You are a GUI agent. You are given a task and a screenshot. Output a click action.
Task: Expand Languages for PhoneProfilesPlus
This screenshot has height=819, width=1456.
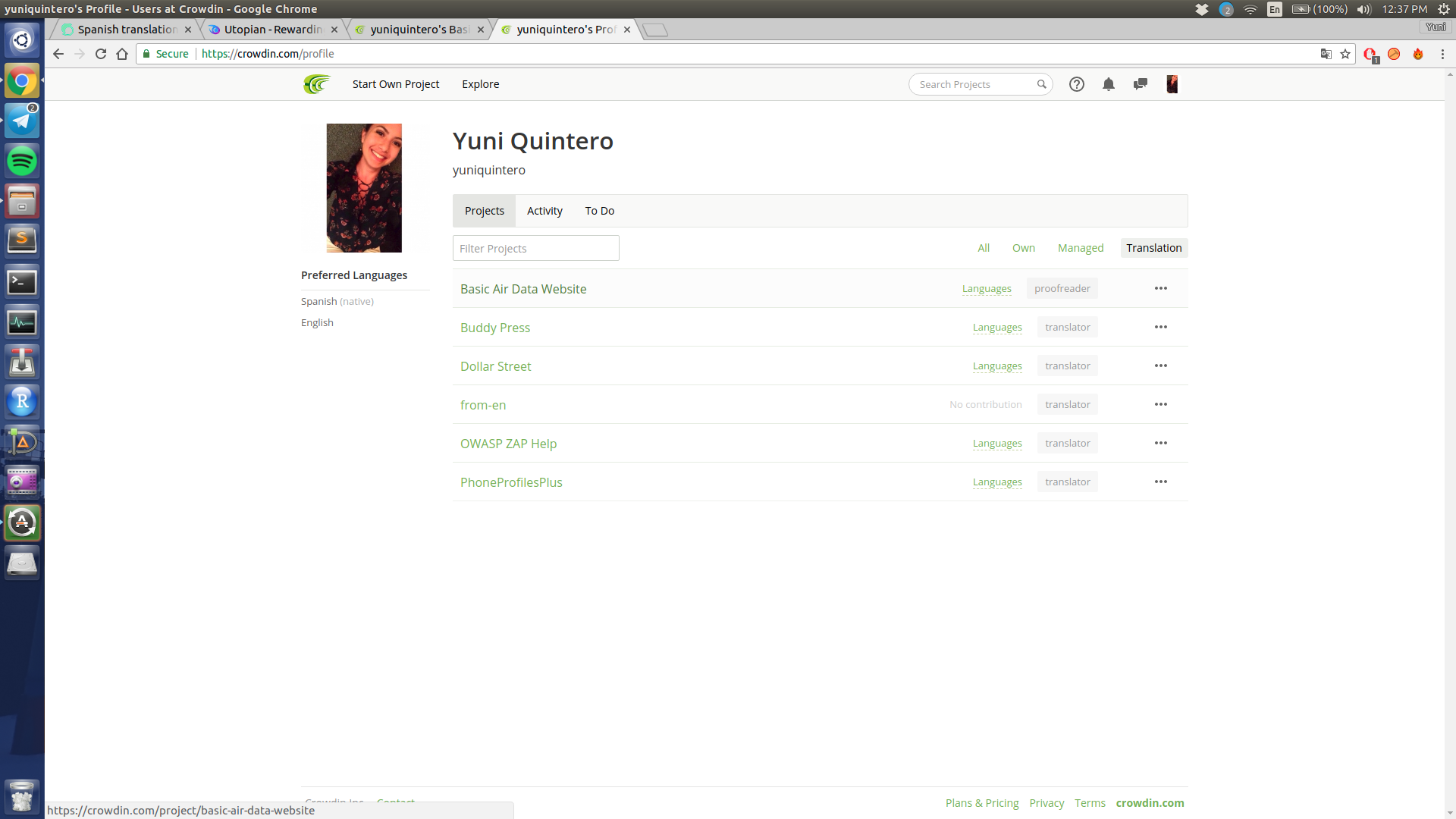(997, 482)
